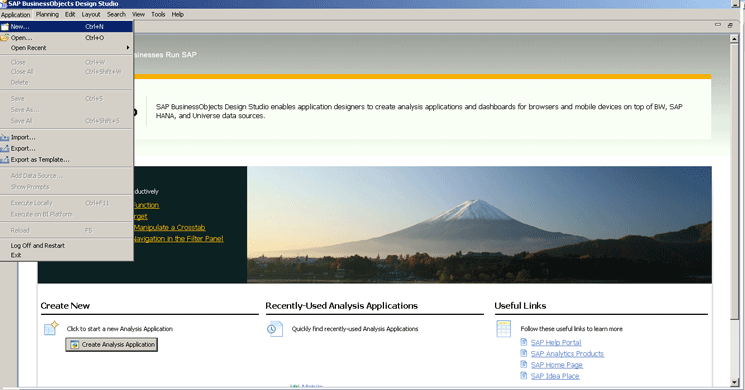Select Import... menu entry
This screenshot has width=745, height=390.
tap(67, 137)
